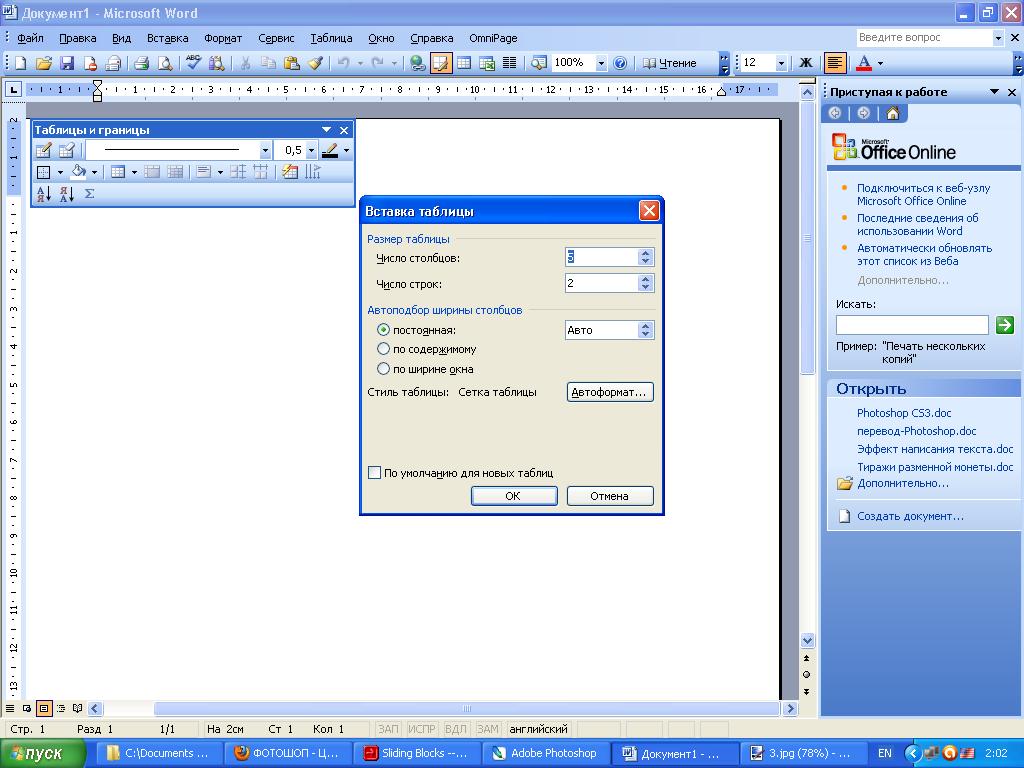This screenshot has height=768, width=1024.
Task: Click the Document Map icon
Action: [539, 63]
